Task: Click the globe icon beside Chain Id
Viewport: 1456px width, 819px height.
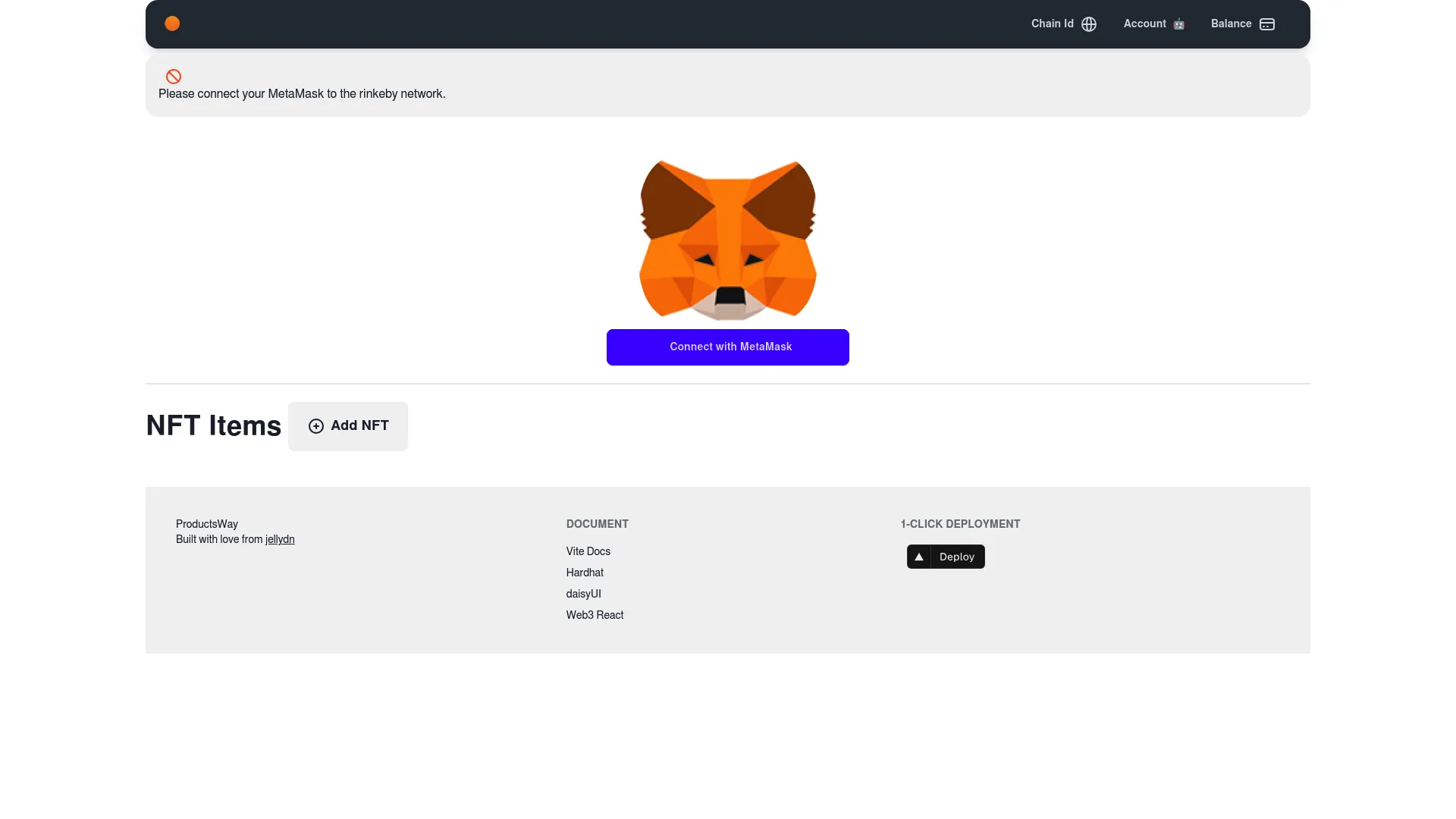Action: (x=1089, y=24)
